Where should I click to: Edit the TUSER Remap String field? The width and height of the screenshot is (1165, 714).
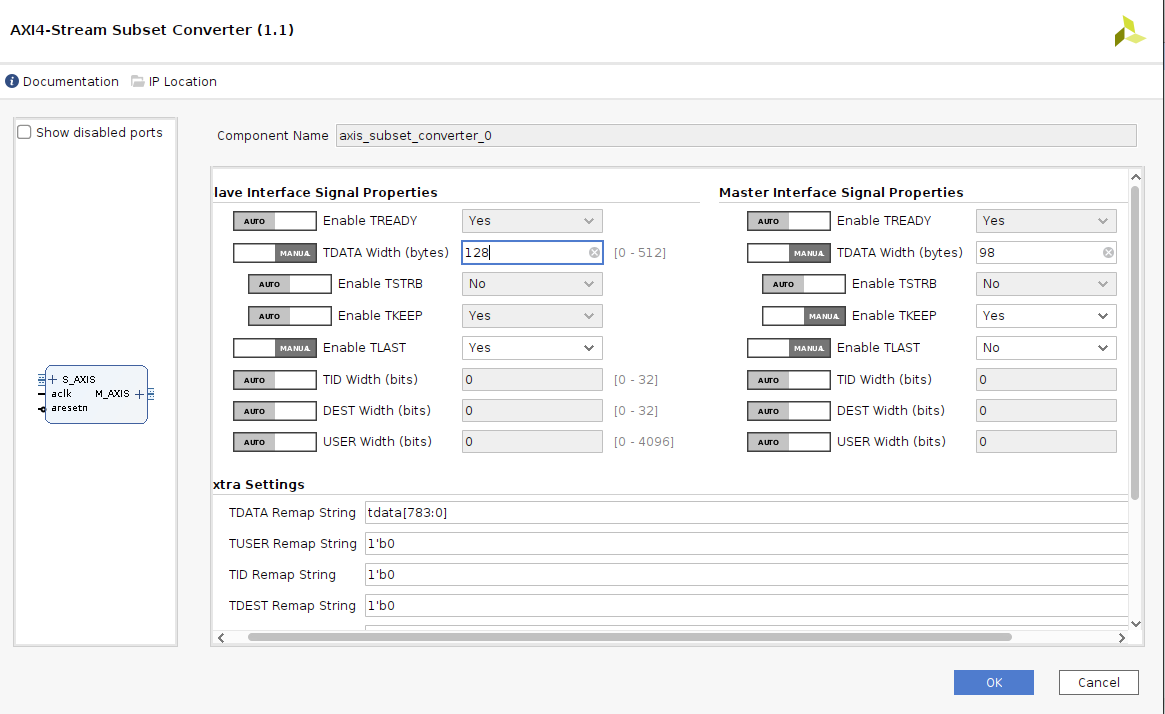click(x=746, y=544)
